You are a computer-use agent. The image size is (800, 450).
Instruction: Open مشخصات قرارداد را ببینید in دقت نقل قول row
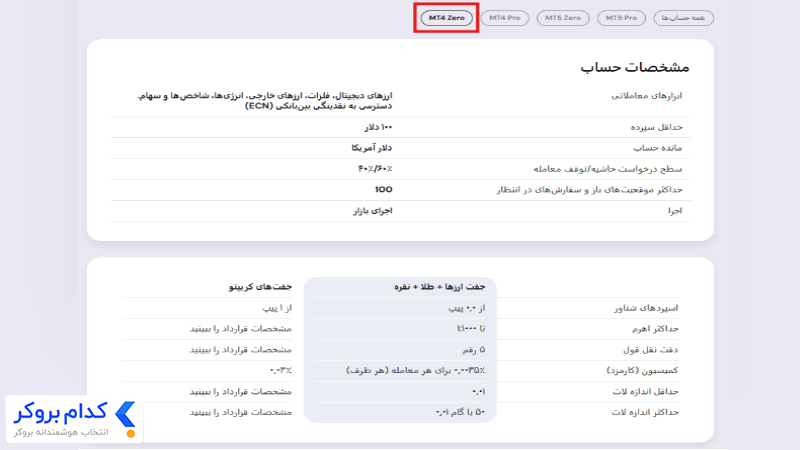click(241, 350)
